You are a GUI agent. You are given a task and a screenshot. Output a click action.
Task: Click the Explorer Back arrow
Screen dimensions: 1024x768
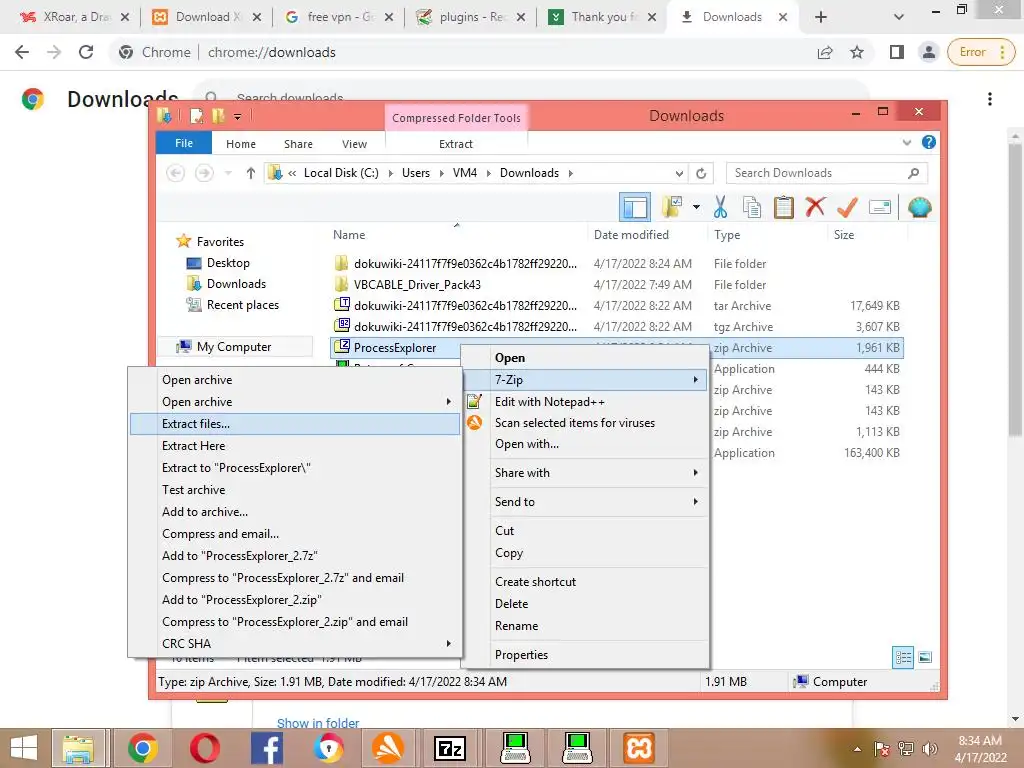(x=175, y=173)
